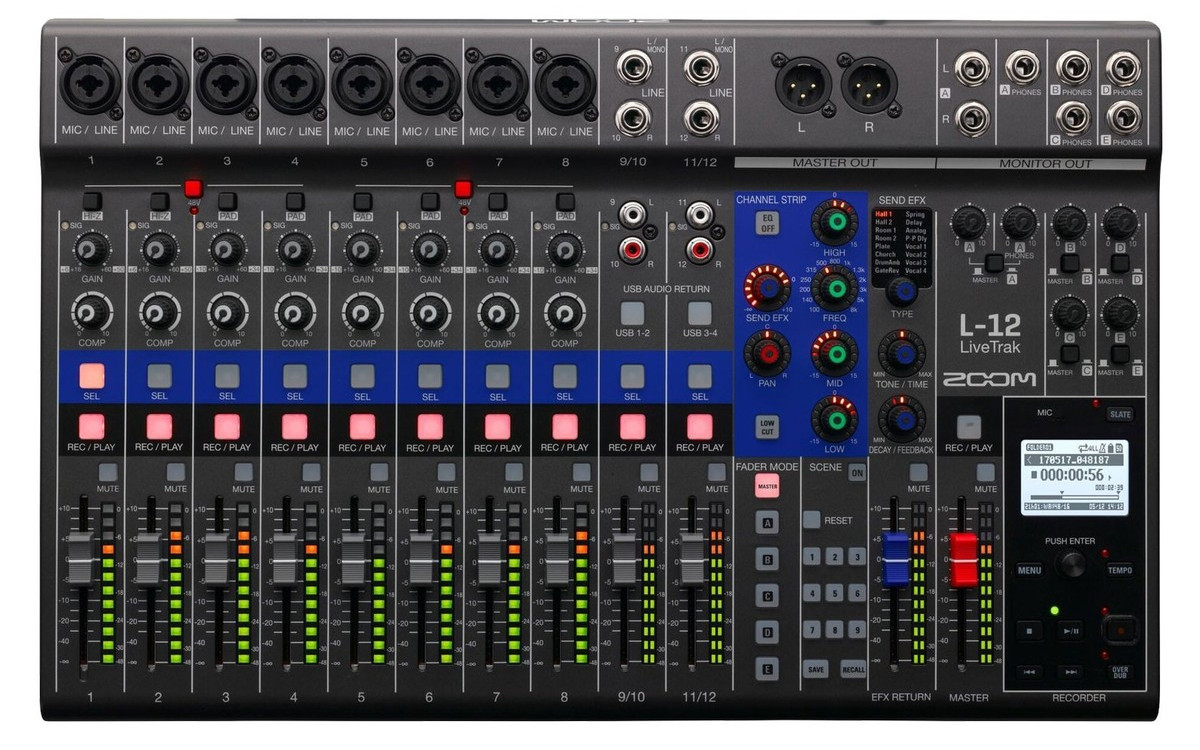1200x750 pixels.
Task: Click the channel 2 COMP knob
Action: click(x=160, y=313)
